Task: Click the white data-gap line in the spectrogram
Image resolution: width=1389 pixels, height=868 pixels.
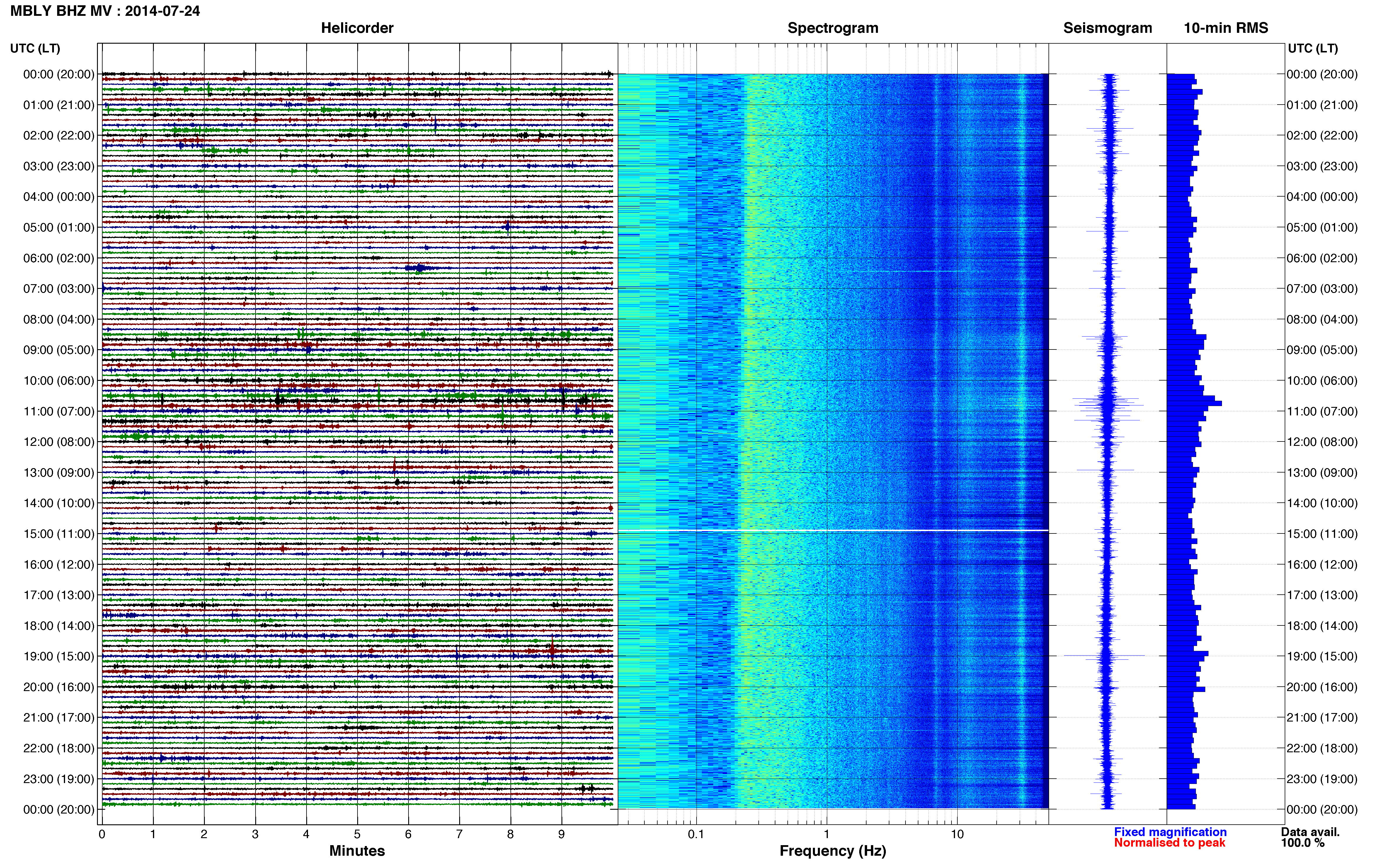Action: 833,530
